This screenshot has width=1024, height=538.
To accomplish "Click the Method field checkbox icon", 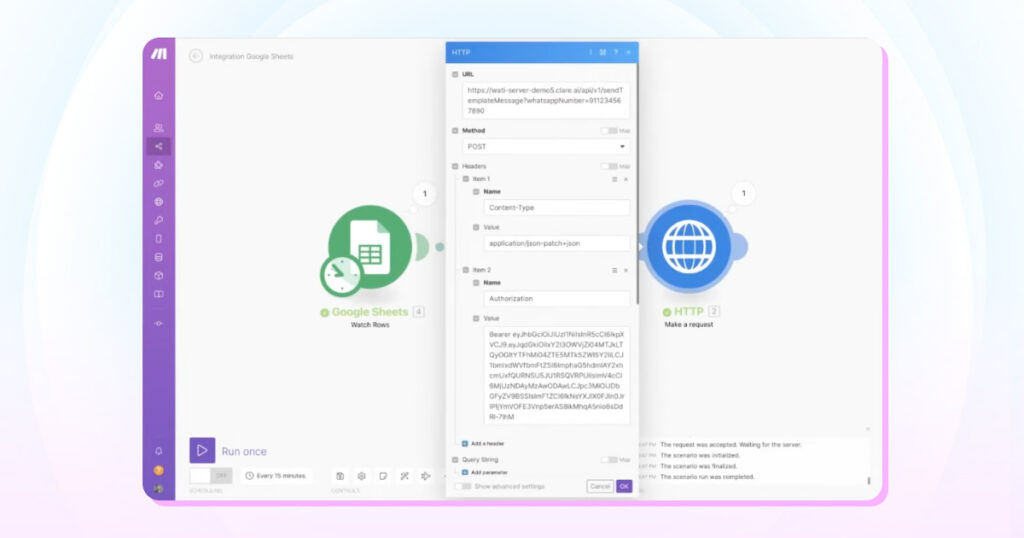I will 455,131.
